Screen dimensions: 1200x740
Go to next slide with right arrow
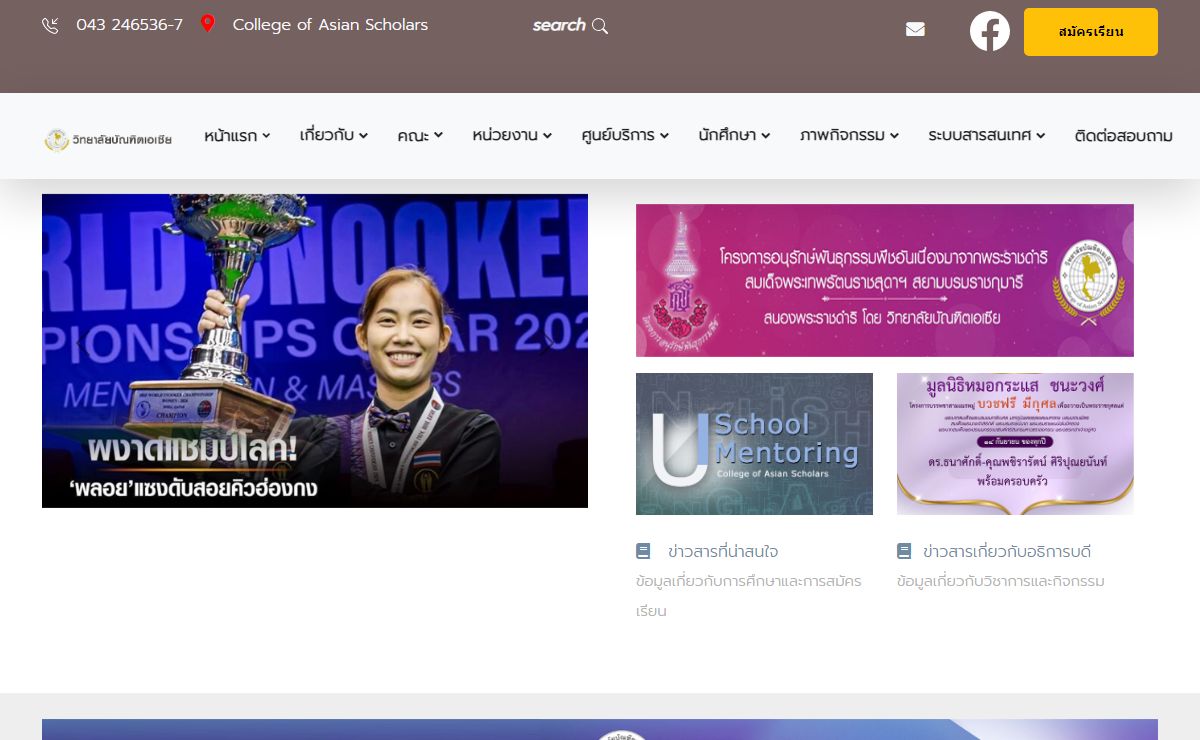(548, 343)
